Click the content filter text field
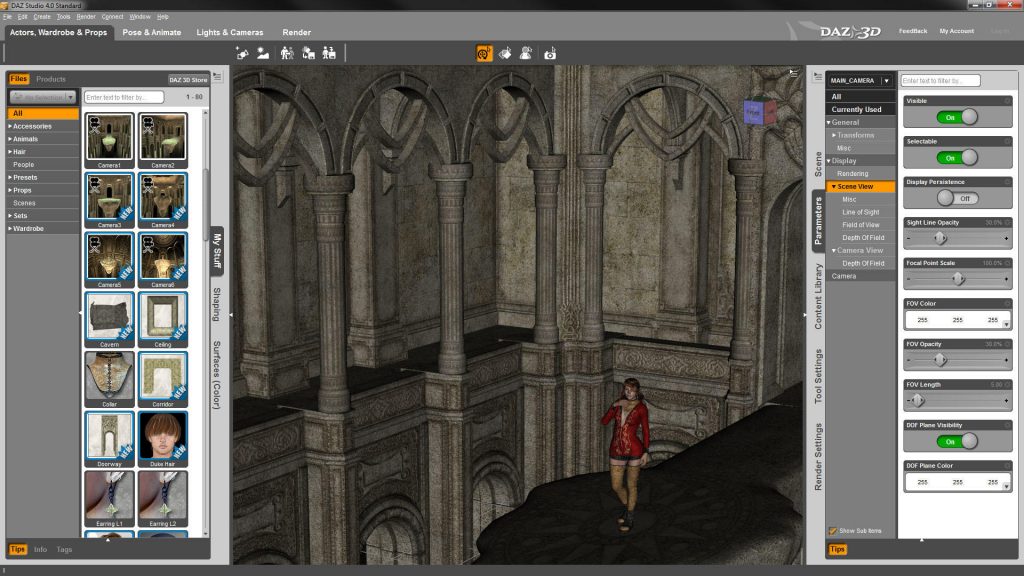Screen dimensions: 1024x576 tap(123, 97)
